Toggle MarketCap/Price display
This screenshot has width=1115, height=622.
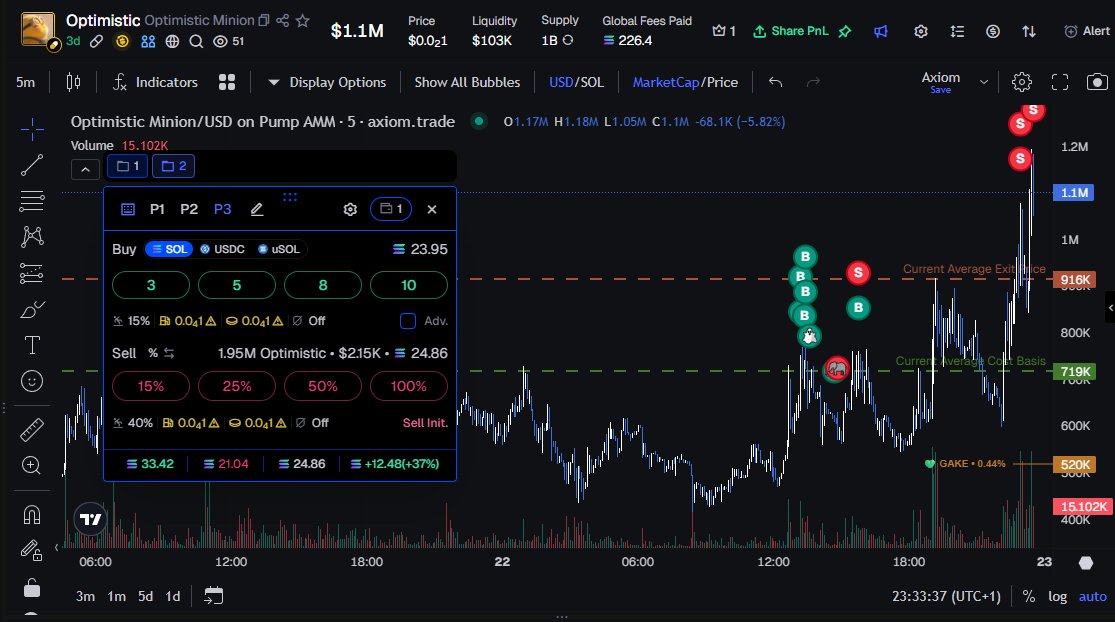685,82
